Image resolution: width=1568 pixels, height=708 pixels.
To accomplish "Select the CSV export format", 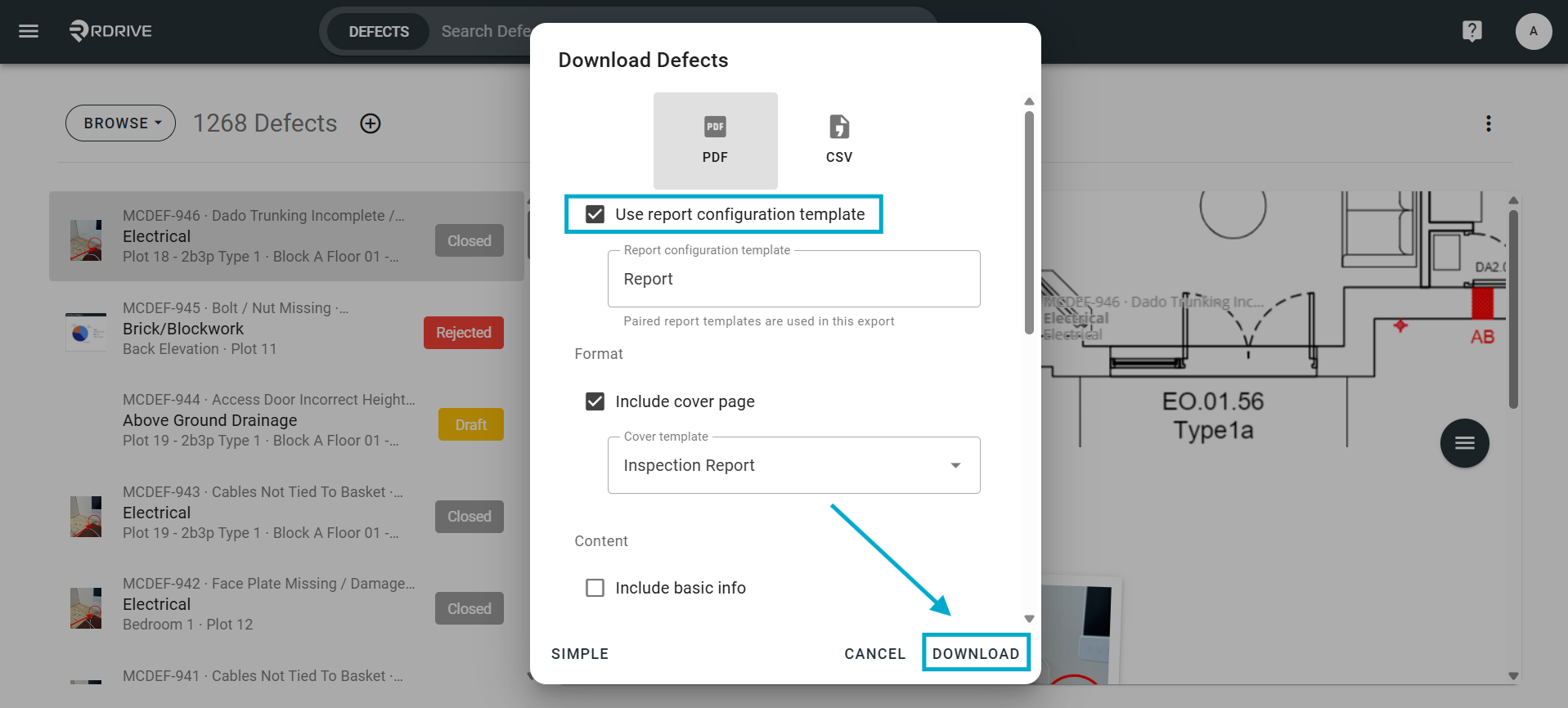I will tap(839, 141).
